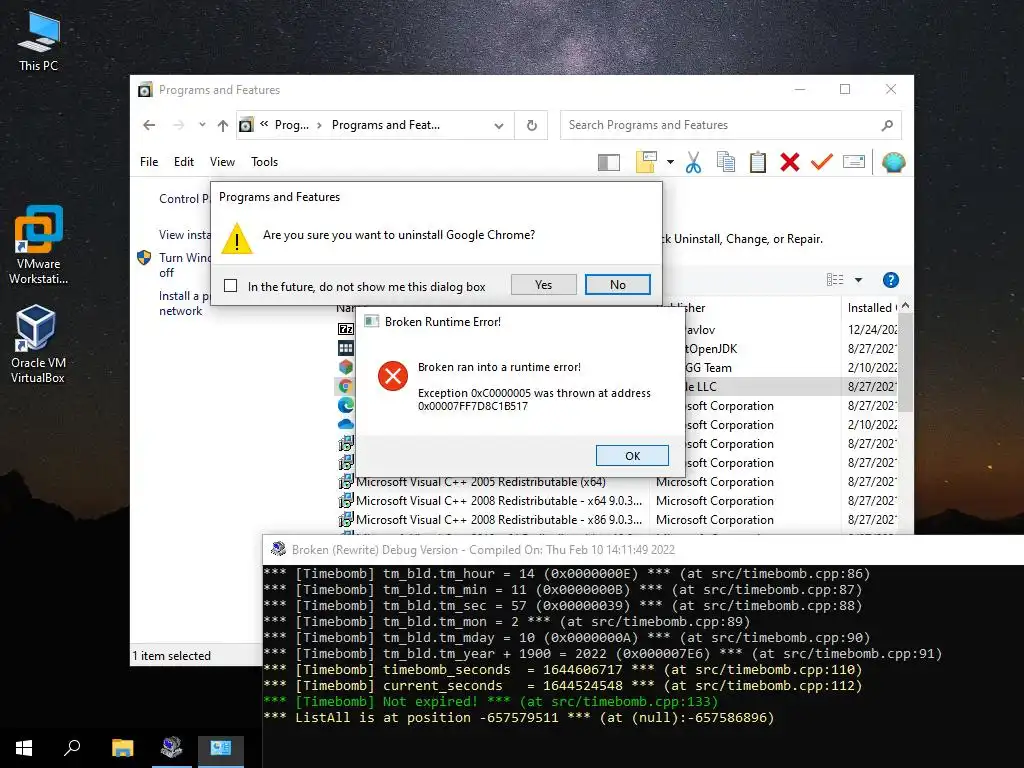
Task: Click the program list scrollbar up arrow
Action: (905, 306)
